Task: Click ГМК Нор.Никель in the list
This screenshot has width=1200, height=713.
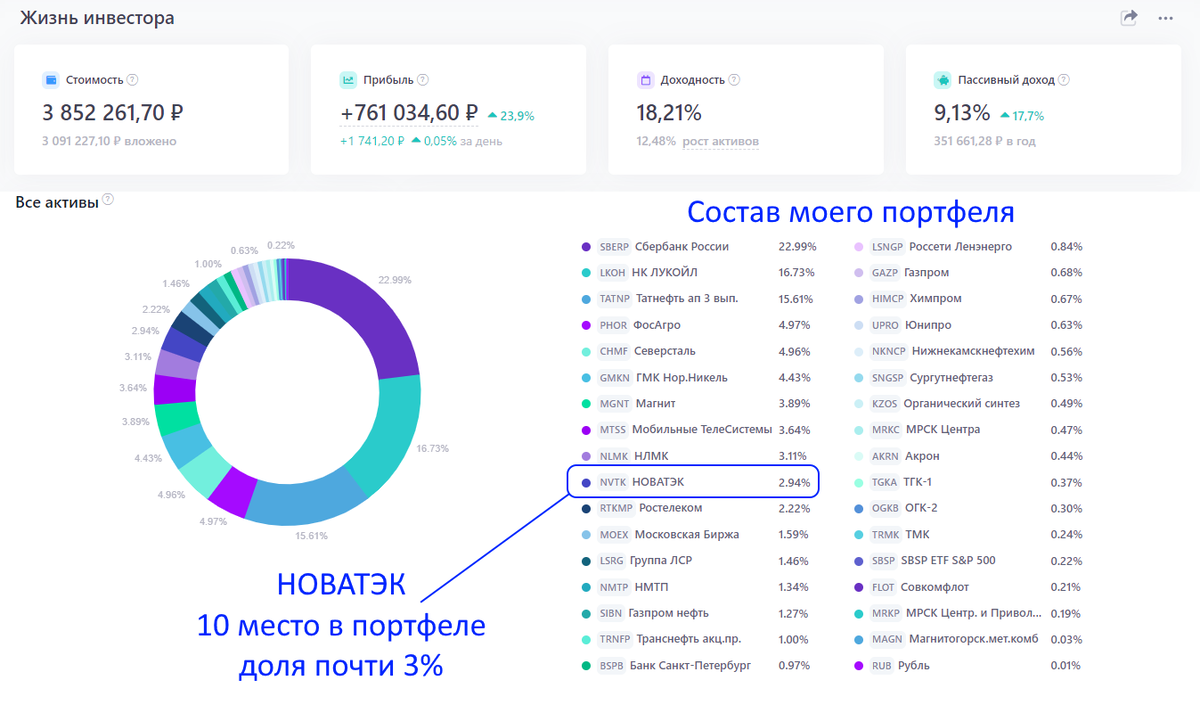Action: pos(682,378)
